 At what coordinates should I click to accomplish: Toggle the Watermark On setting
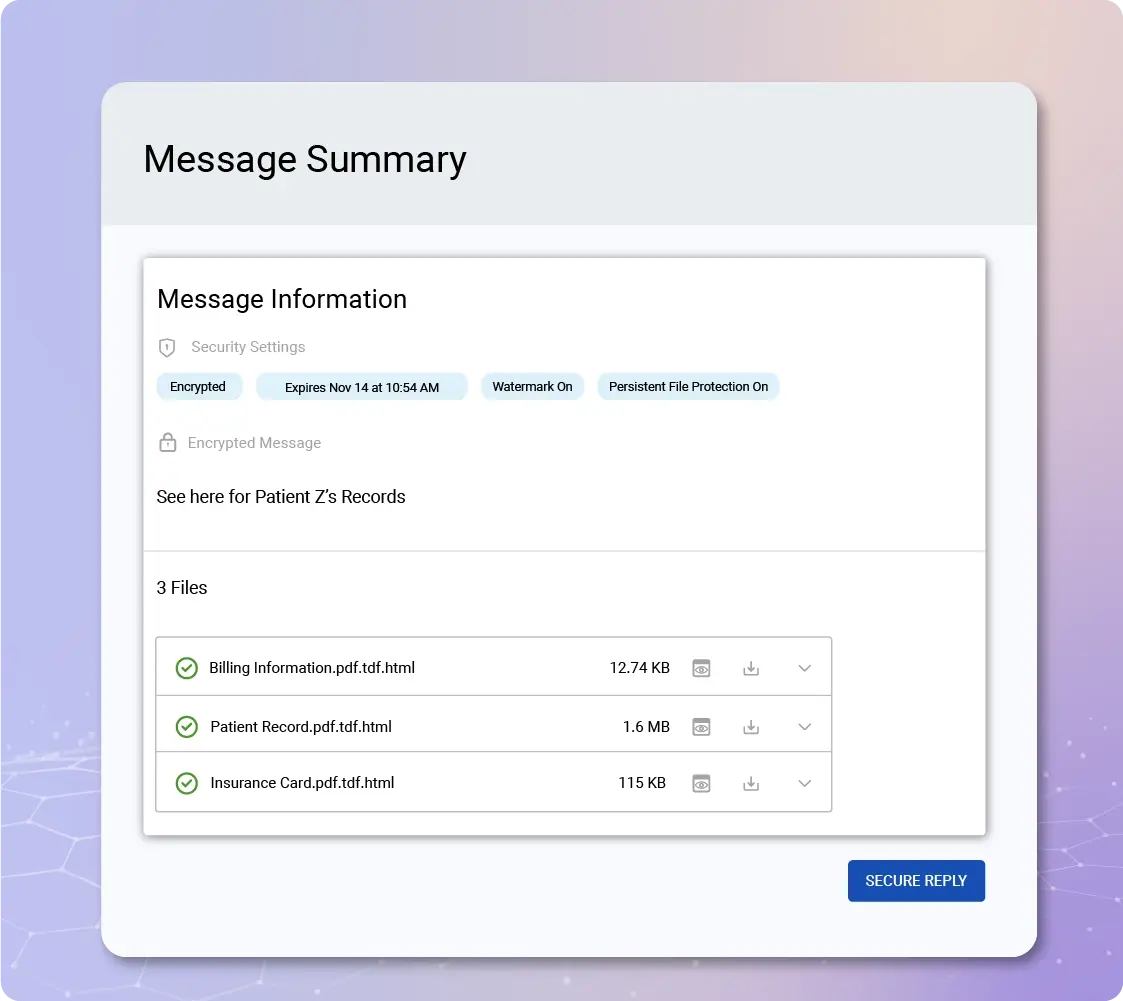(x=532, y=386)
